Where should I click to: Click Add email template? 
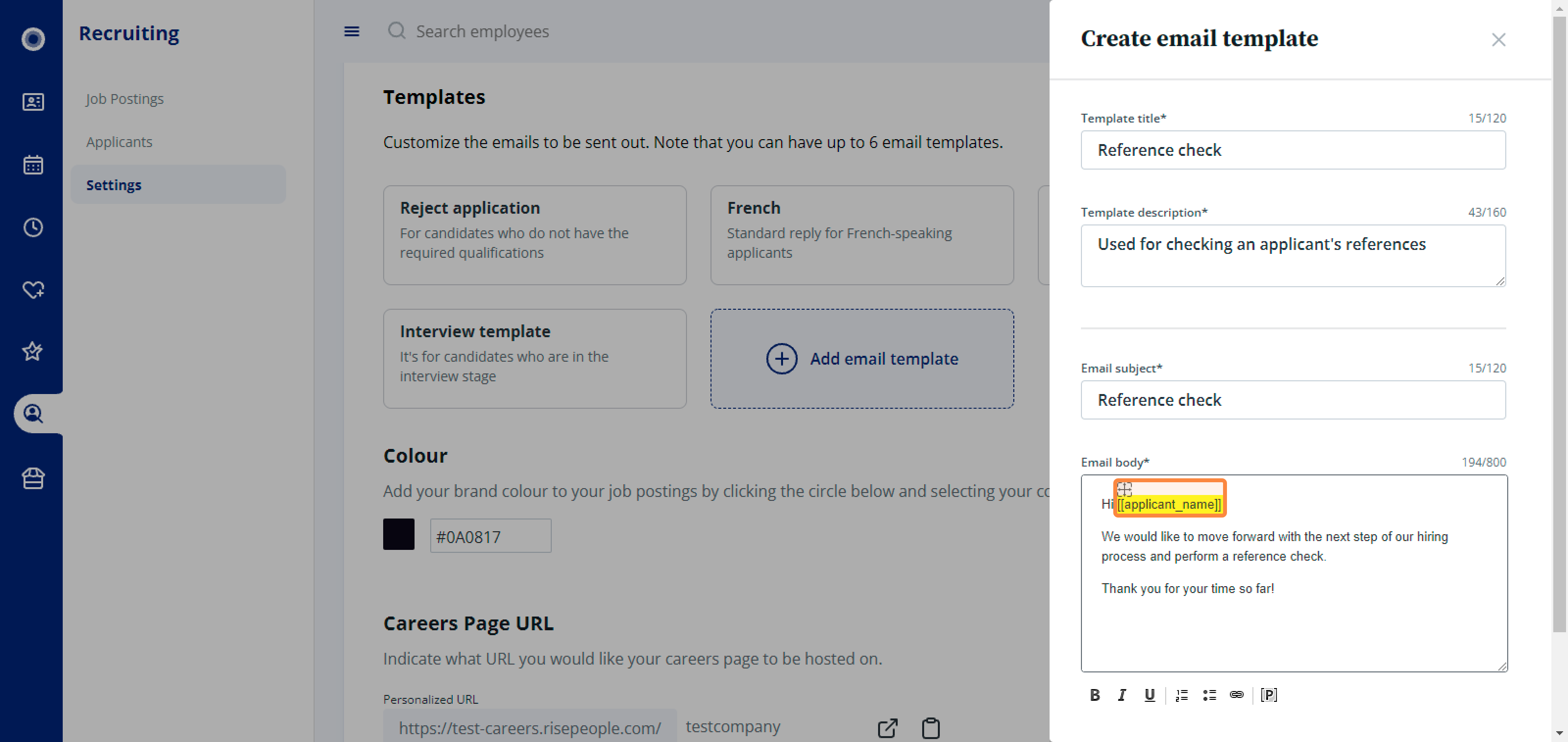click(x=862, y=359)
